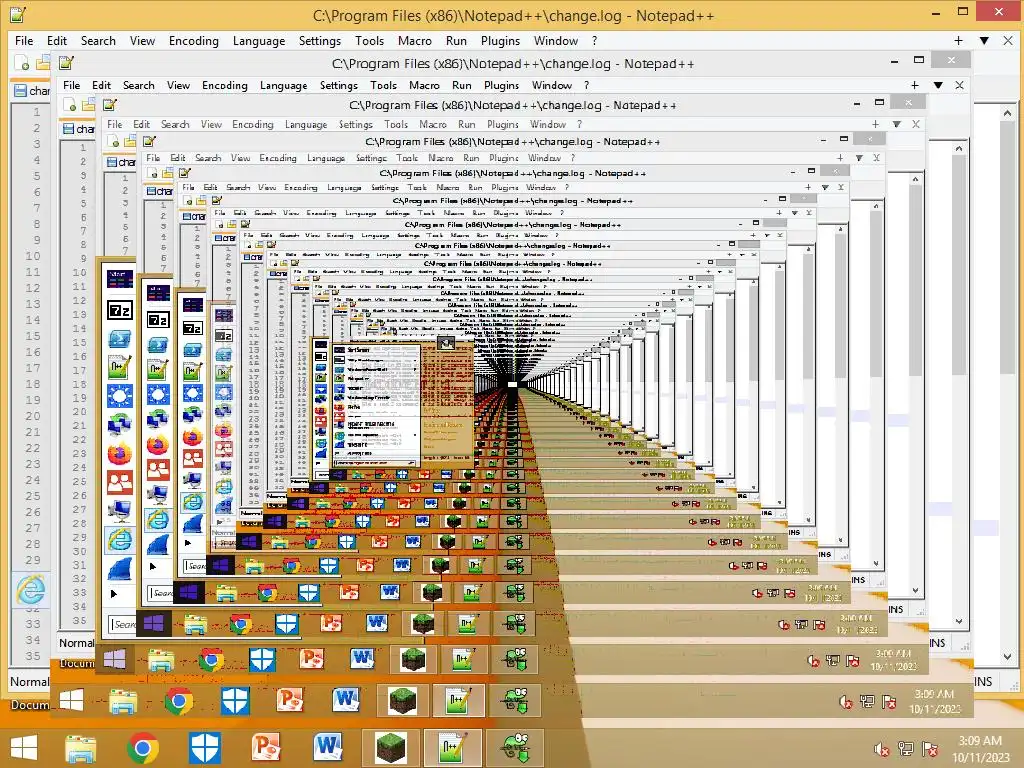
Task: Open Wireshark fin icon in largest Start menu list
Action: pos(120,568)
